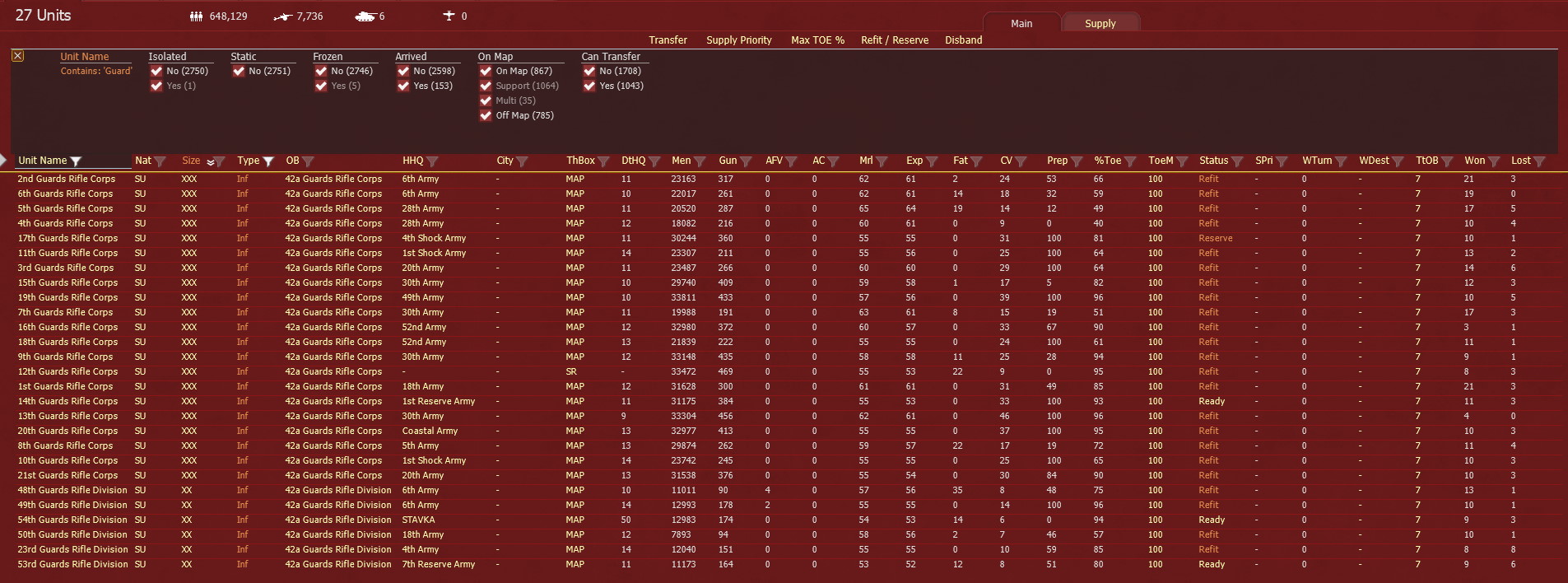Viewport: 1568px width, 583px height.
Task: Click the CV column filter funnel
Action: (1021, 161)
